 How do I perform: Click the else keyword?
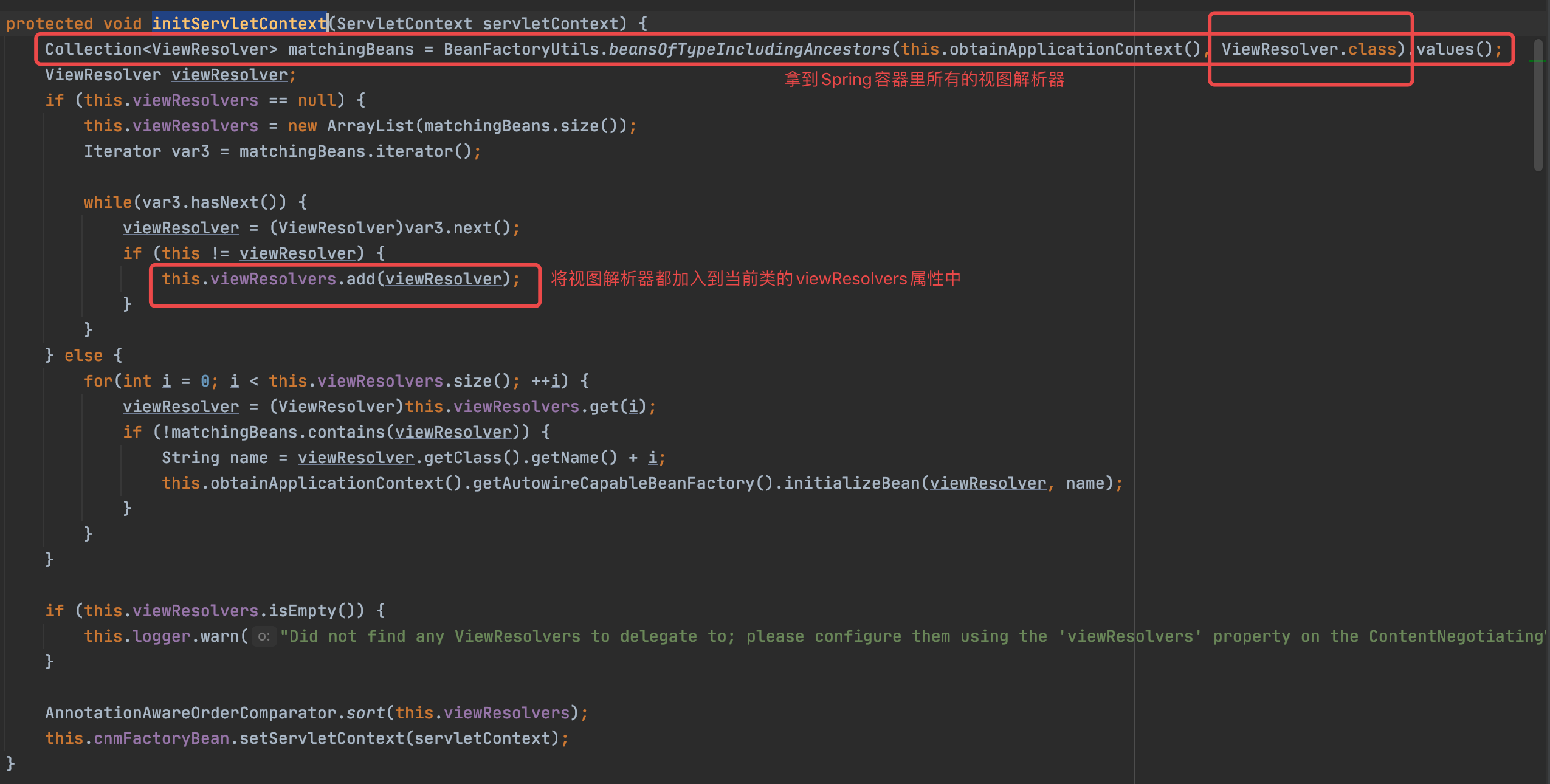83,356
